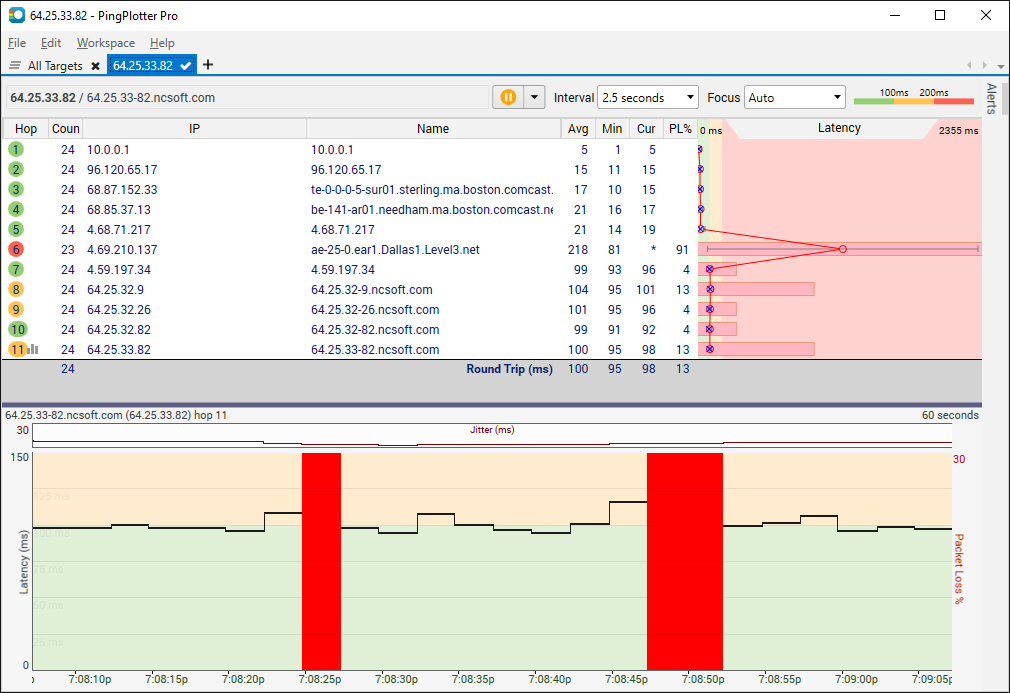Sort by the Name column header
Viewport: 1010px width, 693px height.
(x=433, y=129)
